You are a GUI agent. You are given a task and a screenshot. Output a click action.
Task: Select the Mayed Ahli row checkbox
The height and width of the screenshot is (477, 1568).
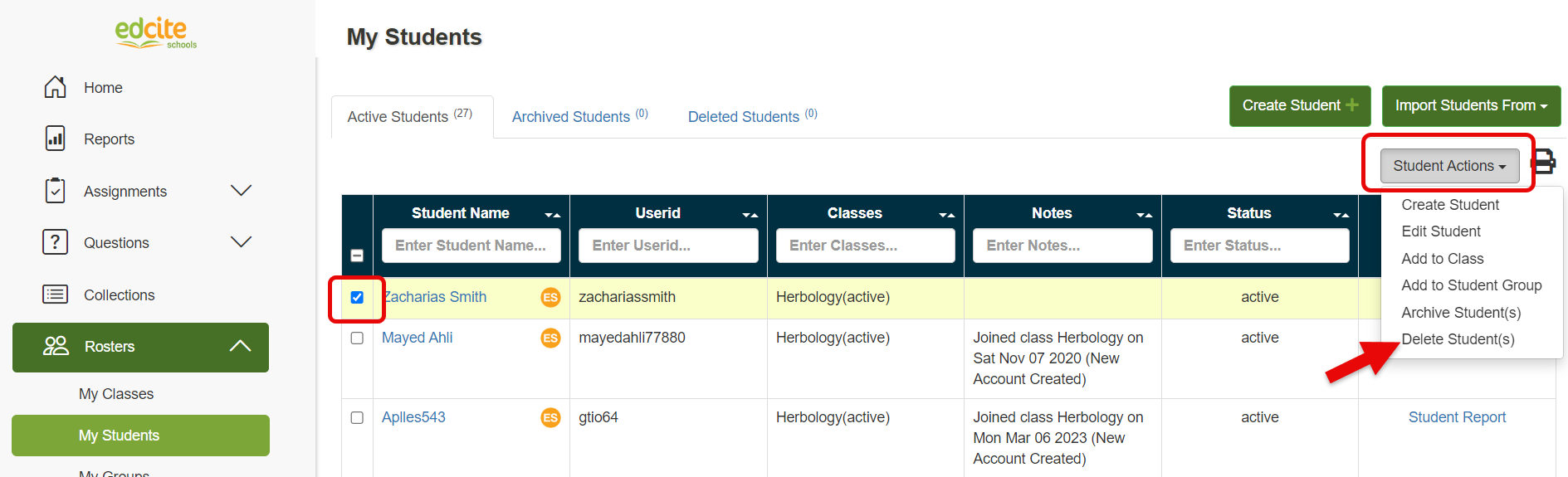point(357,338)
